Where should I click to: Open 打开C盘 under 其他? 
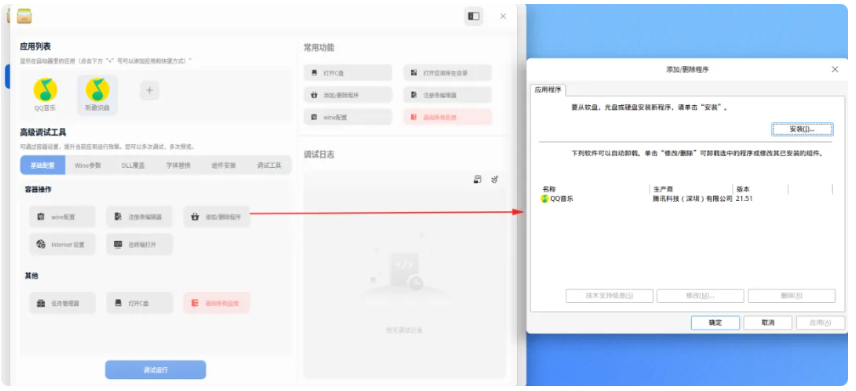(x=140, y=303)
